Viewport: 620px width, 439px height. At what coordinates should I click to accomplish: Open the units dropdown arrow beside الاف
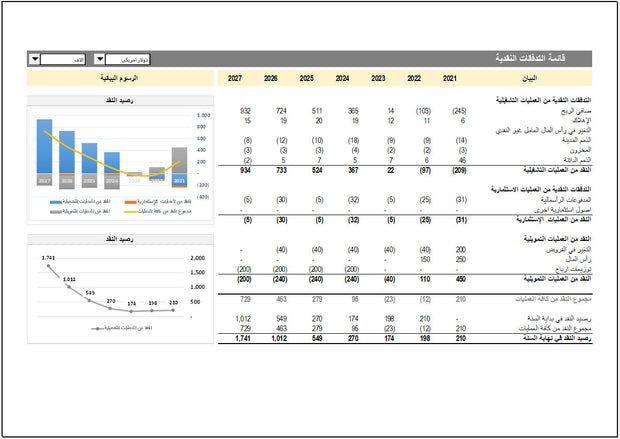35,59
